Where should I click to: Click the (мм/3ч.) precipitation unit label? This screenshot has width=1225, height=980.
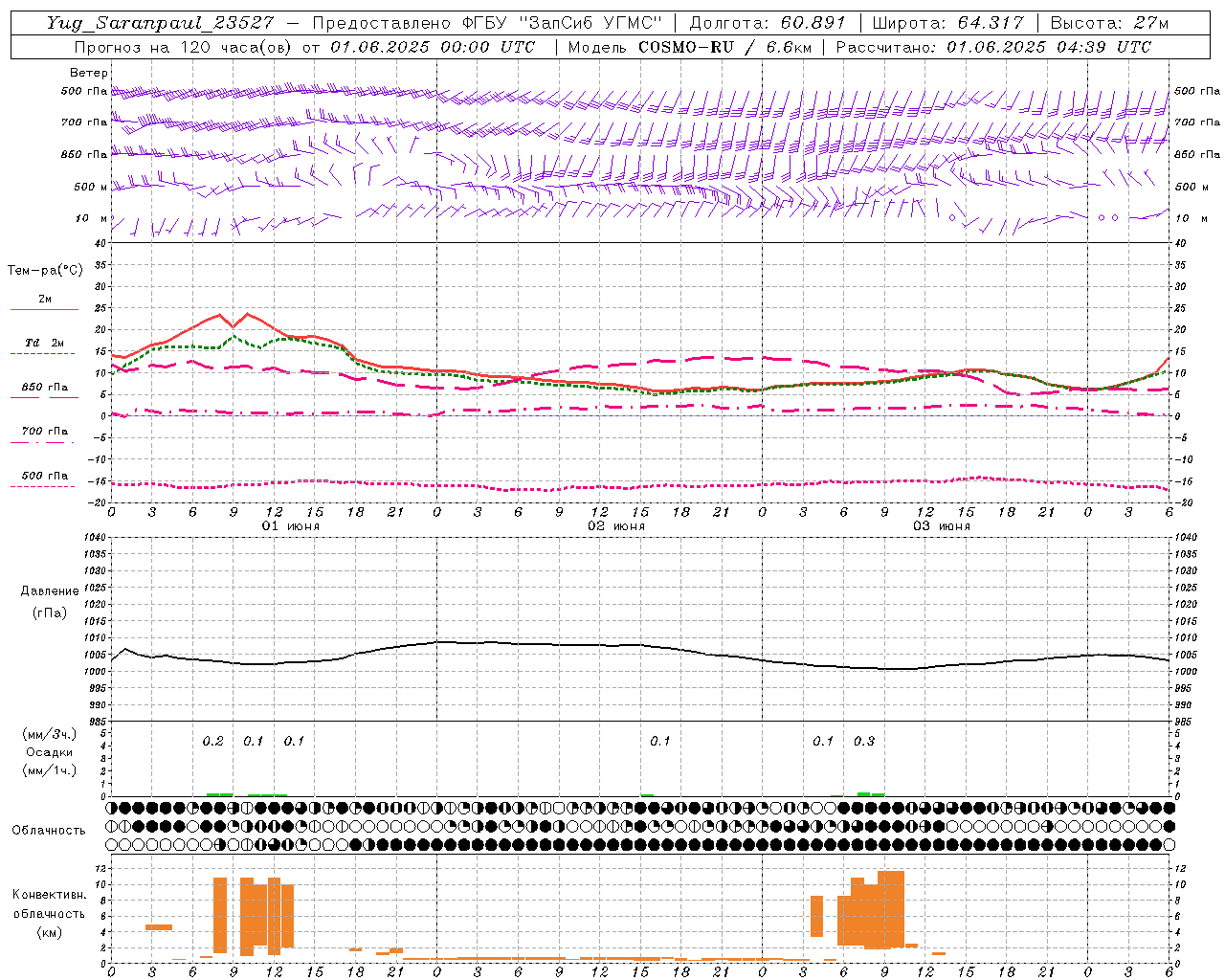pos(50,734)
